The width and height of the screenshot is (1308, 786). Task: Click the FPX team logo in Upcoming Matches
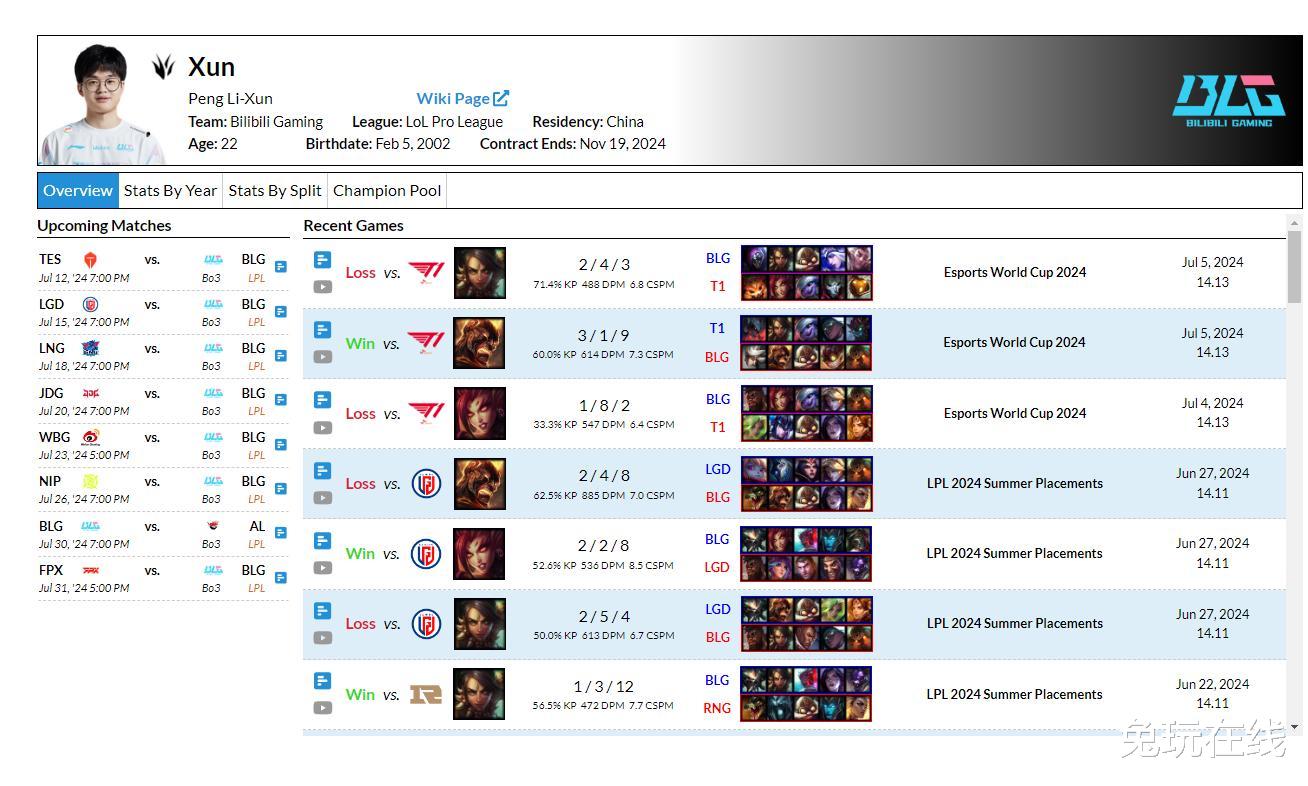pyautogui.click(x=90, y=570)
